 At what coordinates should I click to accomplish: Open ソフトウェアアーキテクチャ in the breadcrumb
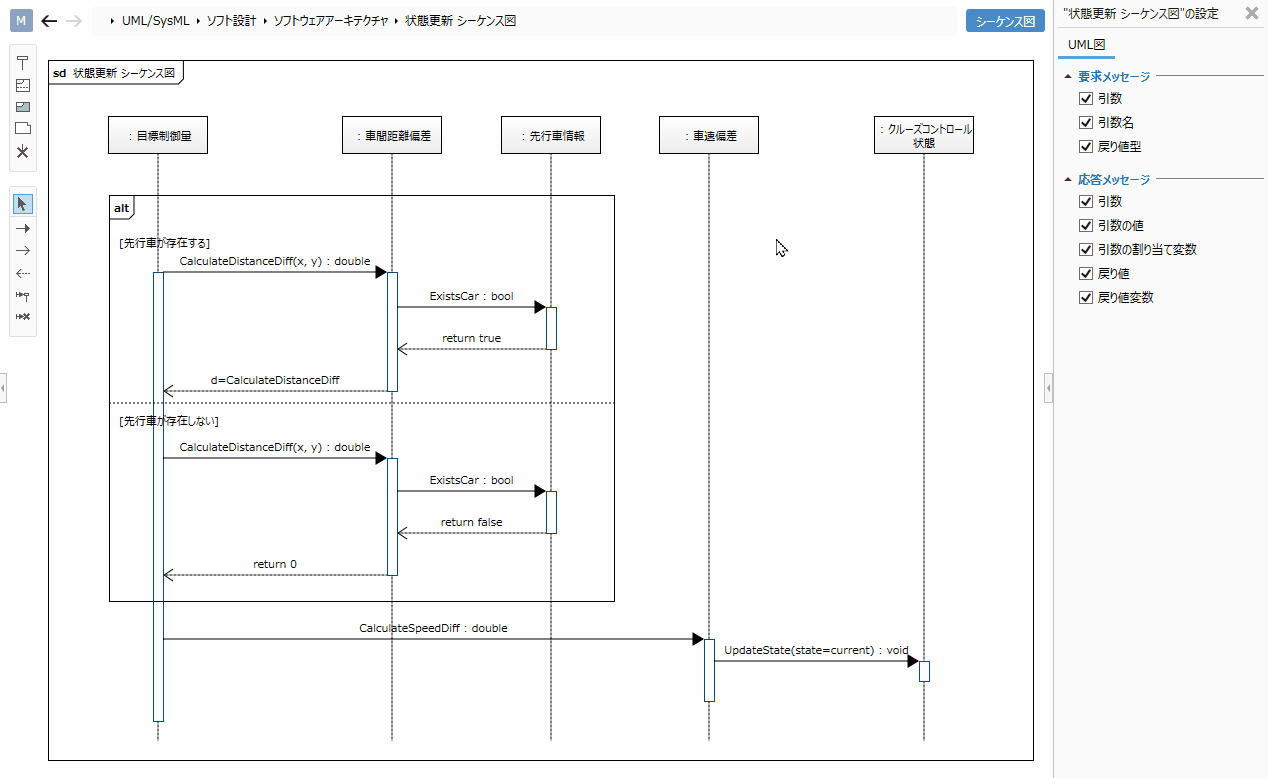(x=330, y=21)
